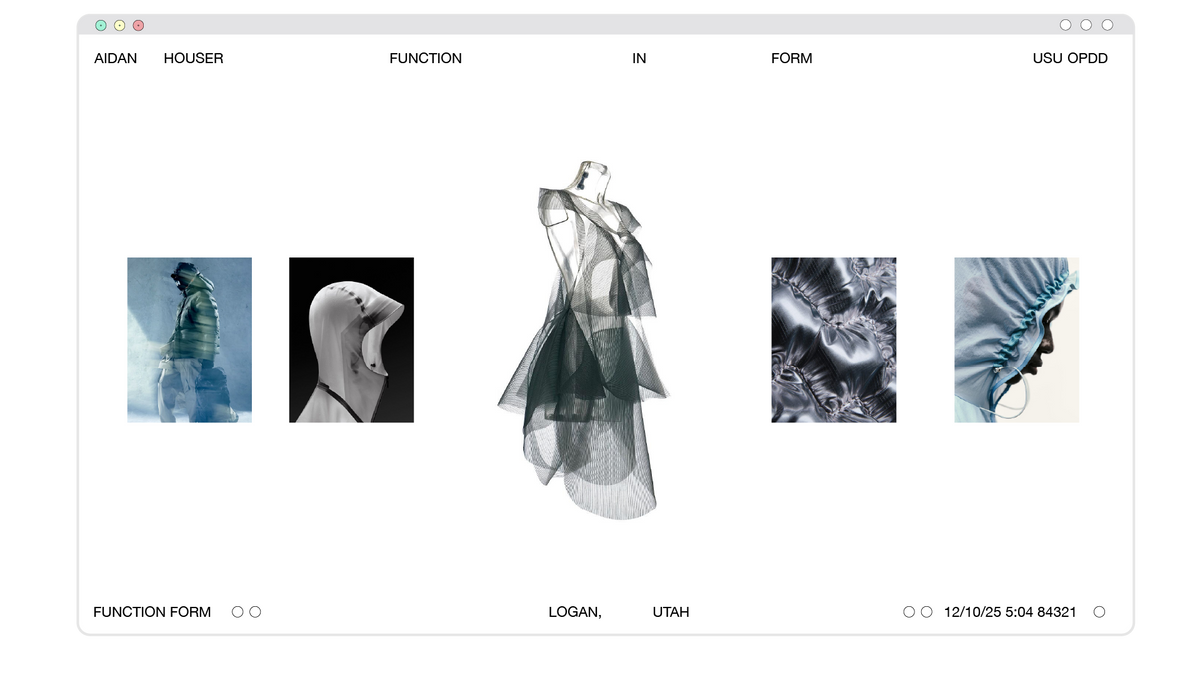Click first circle beside FUNCTION FORM footer
The width and height of the screenshot is (1200, 675).
pos(237,612)
